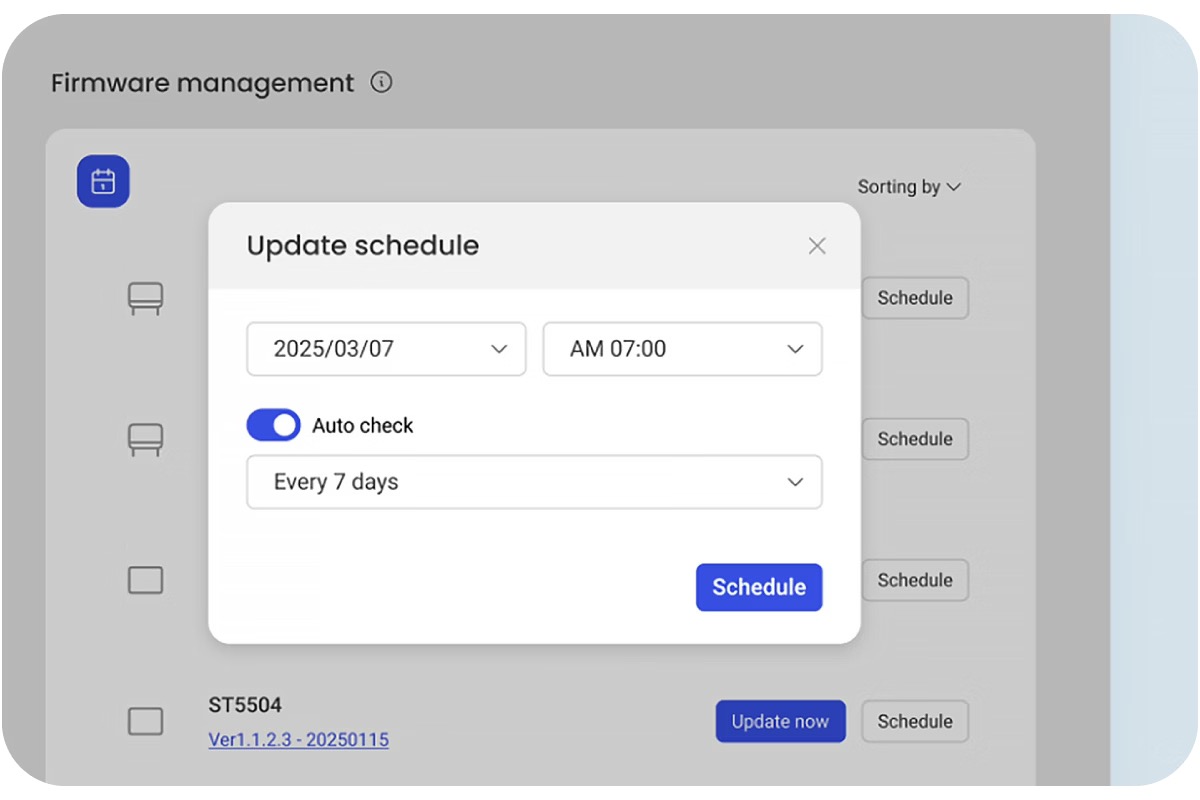Image resolution: width=1200 pixels, height=800 pixels.
Task: Click the blue calendar schedule icon
Action: (103, 182)
